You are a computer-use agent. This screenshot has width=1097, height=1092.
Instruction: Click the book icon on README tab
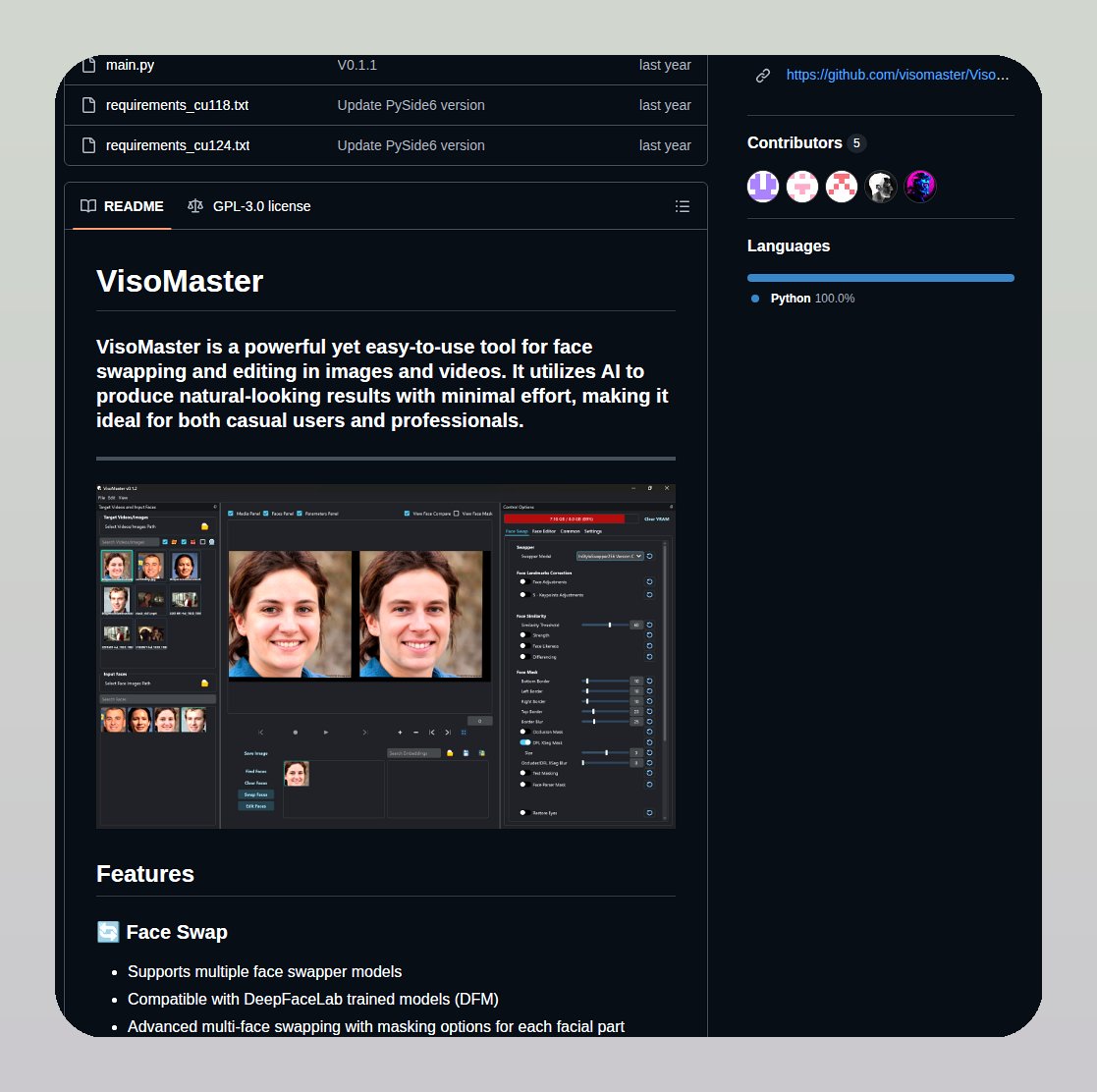coord(88,205)
